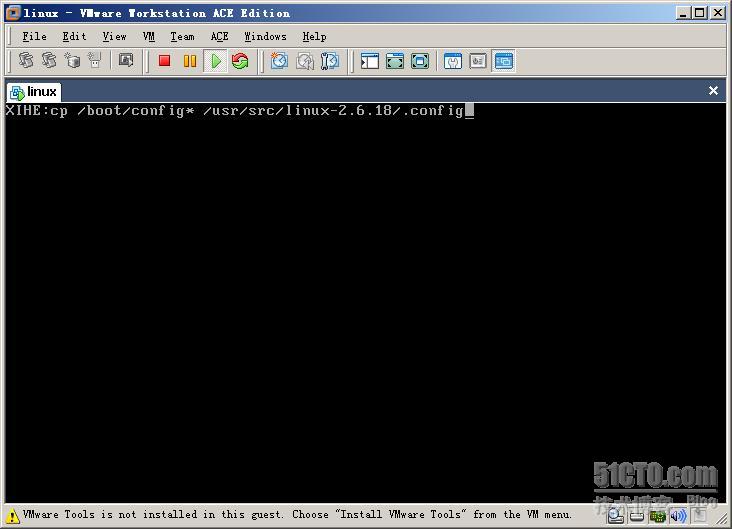Open the Windows menu

click(x=265, y=36)
